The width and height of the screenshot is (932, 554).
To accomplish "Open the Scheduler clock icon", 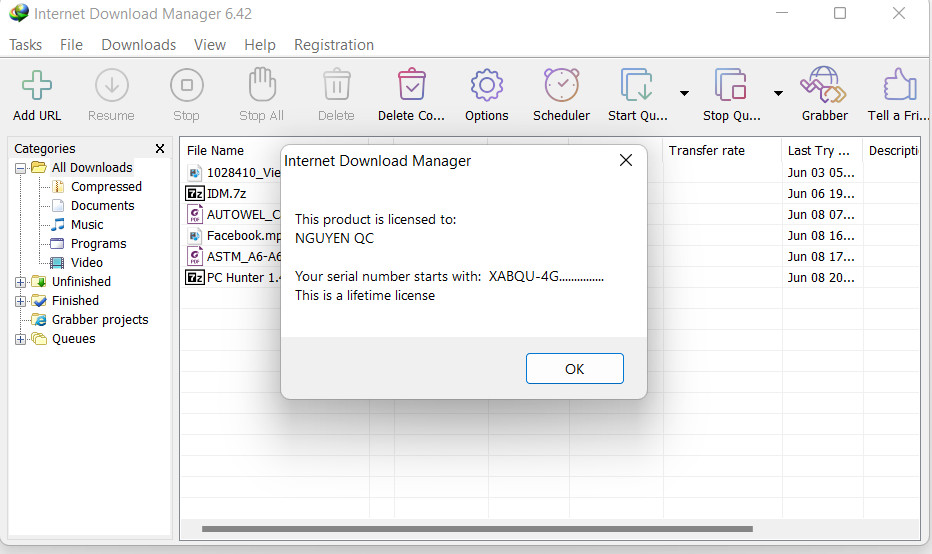I will click(x=561, y=84).
